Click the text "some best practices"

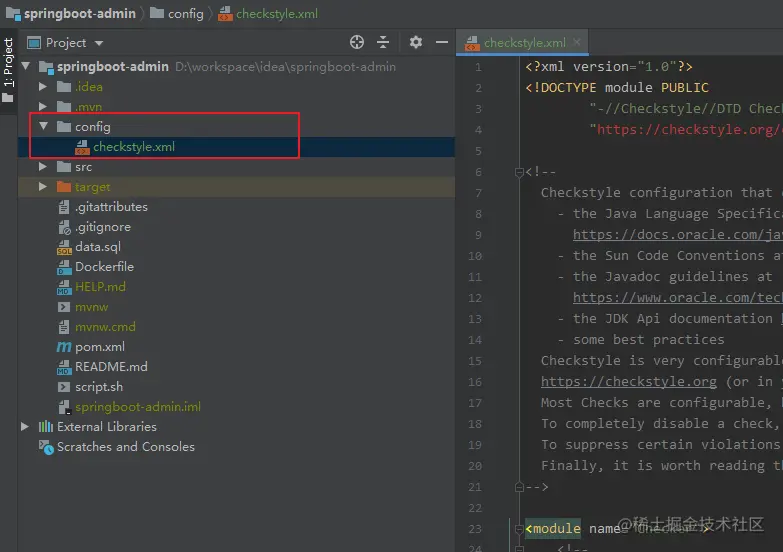pos(649,340)
